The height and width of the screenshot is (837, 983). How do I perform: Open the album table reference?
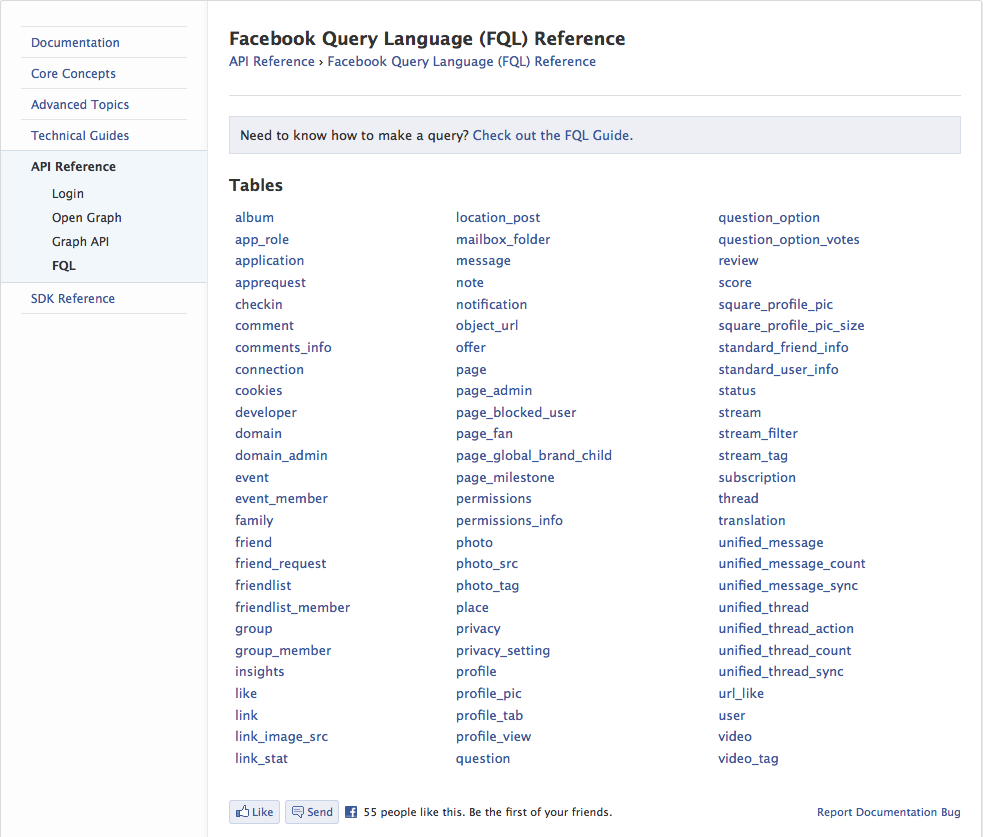tap(255, 218)
